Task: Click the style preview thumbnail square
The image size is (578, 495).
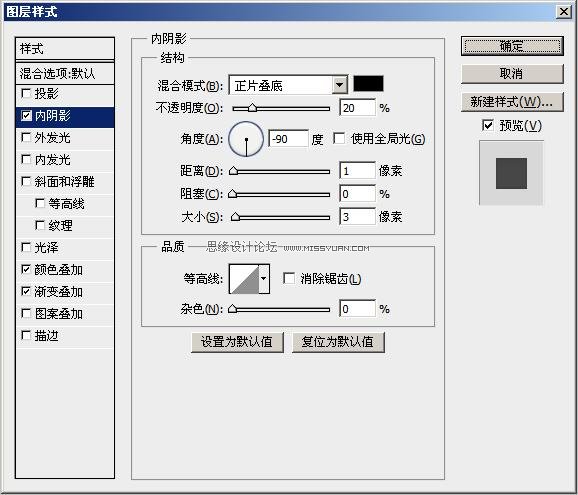Action: tap(511, 173)
